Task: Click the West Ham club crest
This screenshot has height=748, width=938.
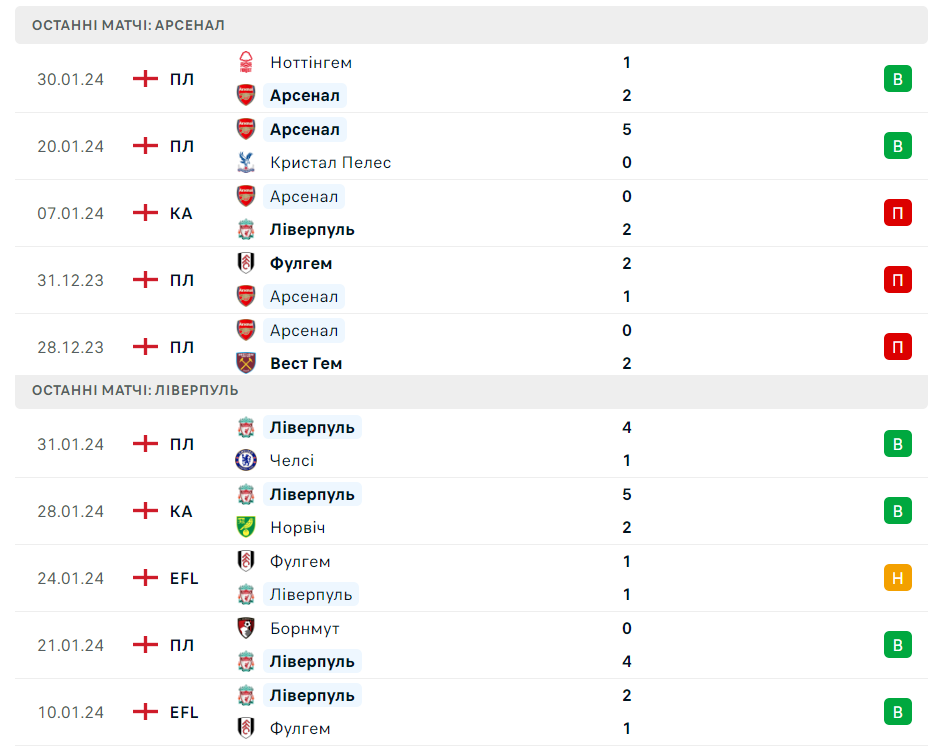Action: tap(246, 363)
